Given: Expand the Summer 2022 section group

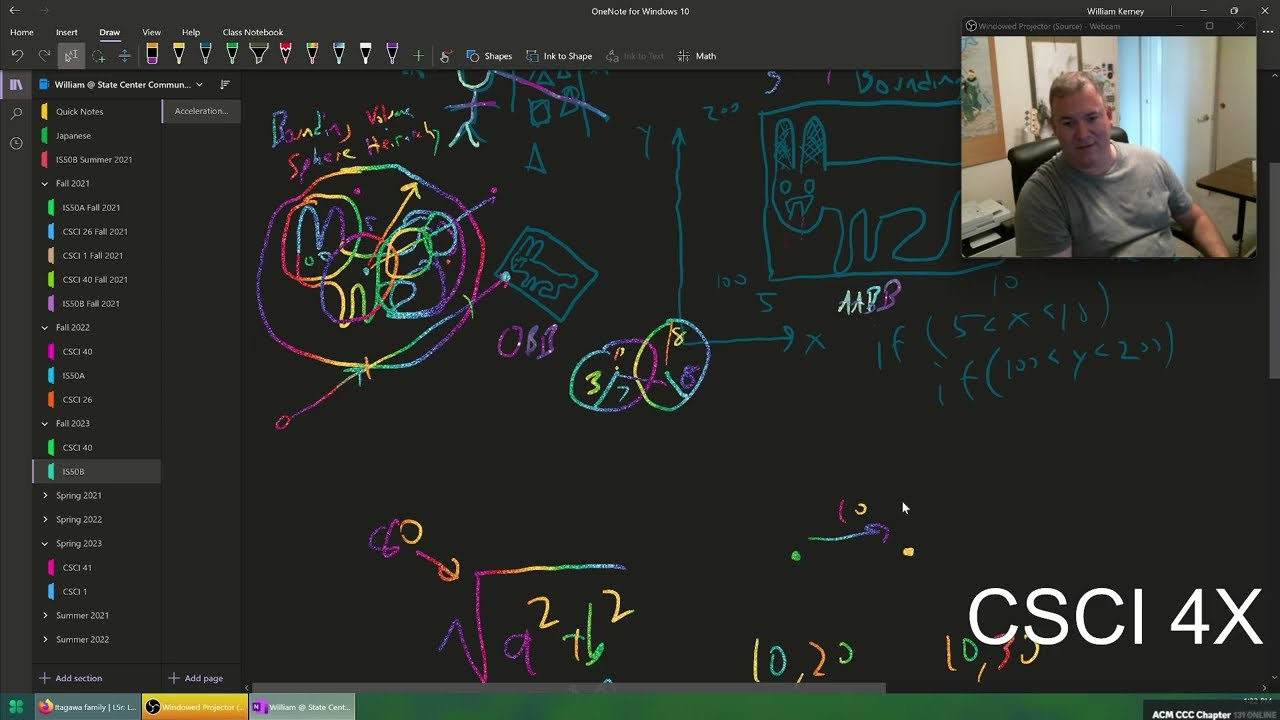Looking at the screenshot, I should coord(44,640).
